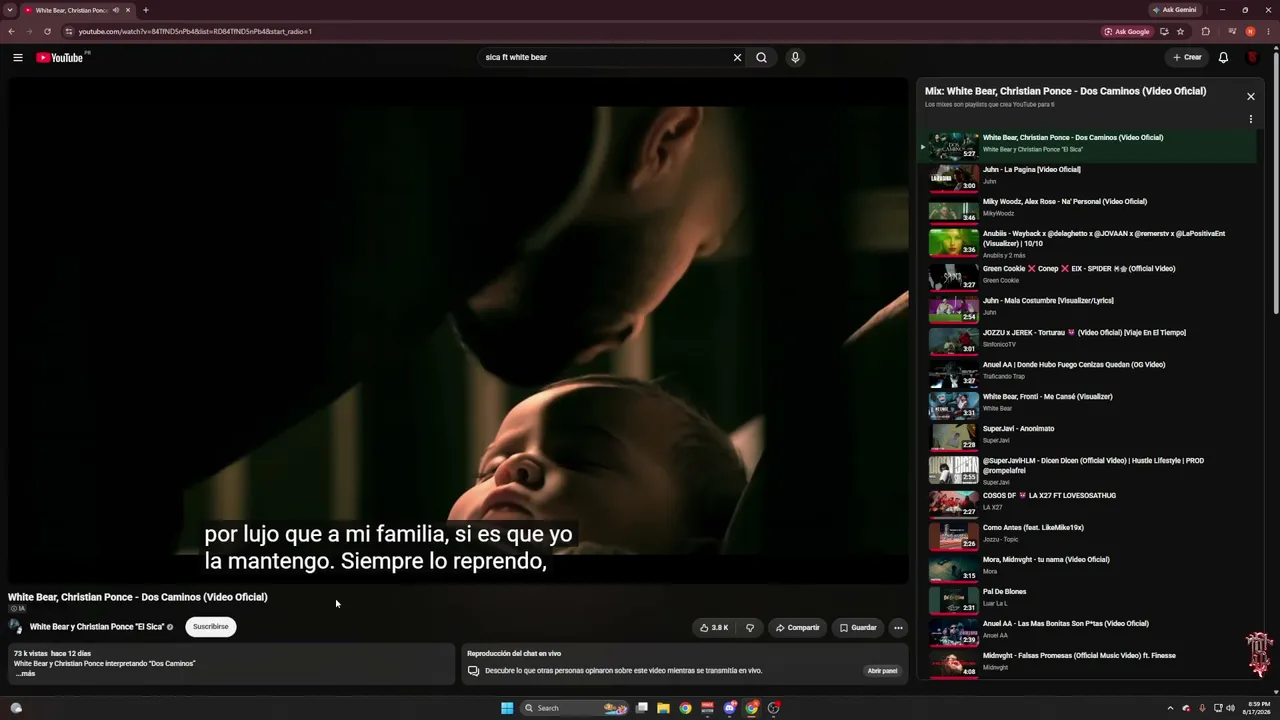This screenshot has width=1280, height=720.
Task: Close the Mix playlist panel
Action: (1250, 97)
